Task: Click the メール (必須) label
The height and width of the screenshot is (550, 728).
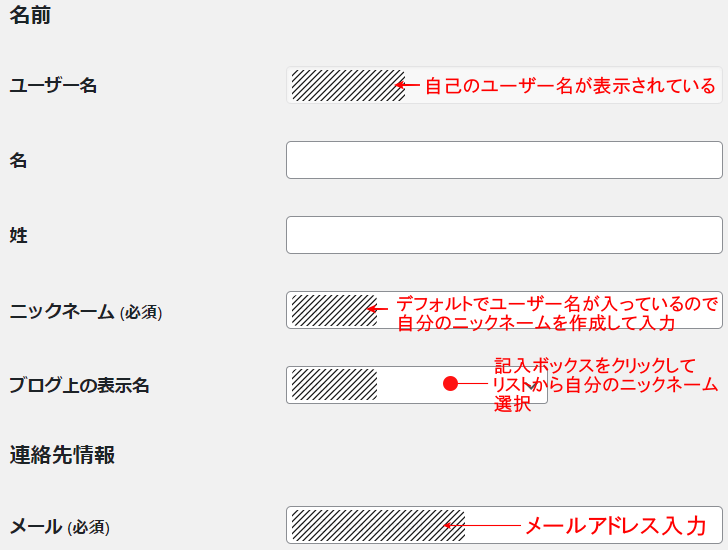Action: [59, 526]
